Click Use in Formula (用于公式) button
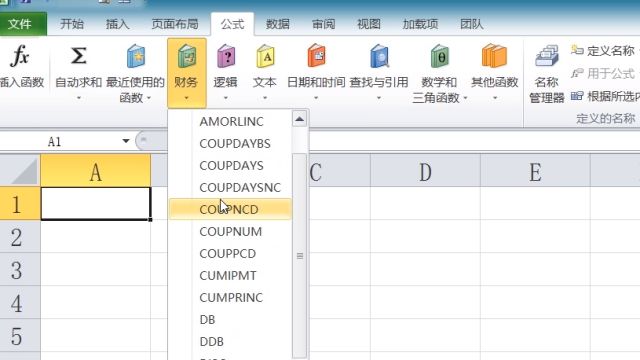Screen dimensions: 640x360 click(603, 73)
